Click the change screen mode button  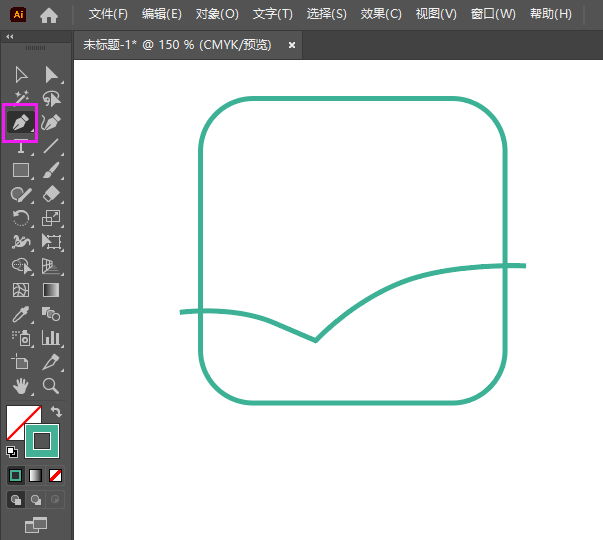pos(36,524)
